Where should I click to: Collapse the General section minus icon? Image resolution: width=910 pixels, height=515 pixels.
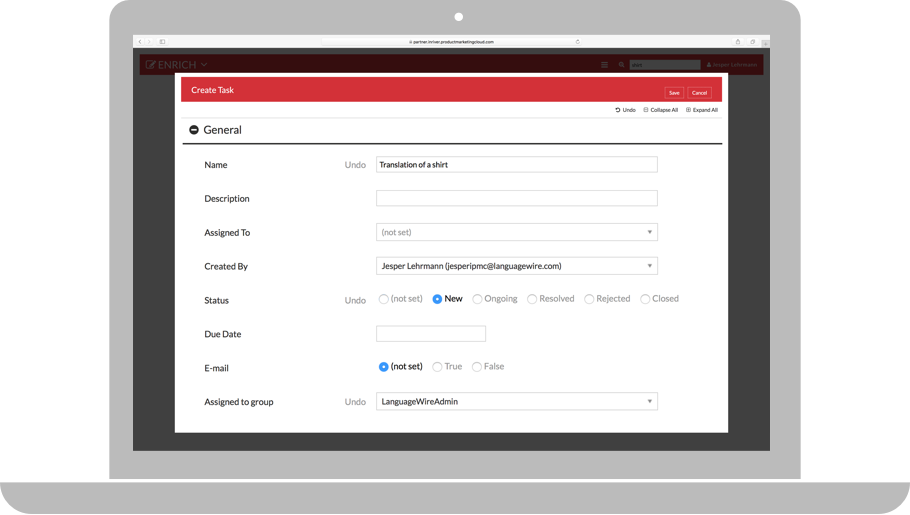(x=194, y=130)
